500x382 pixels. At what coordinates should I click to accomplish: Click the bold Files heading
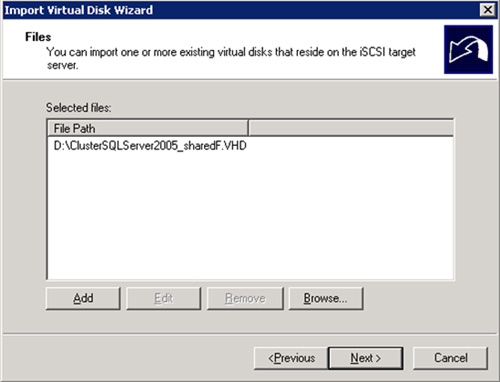click(38, 37)
